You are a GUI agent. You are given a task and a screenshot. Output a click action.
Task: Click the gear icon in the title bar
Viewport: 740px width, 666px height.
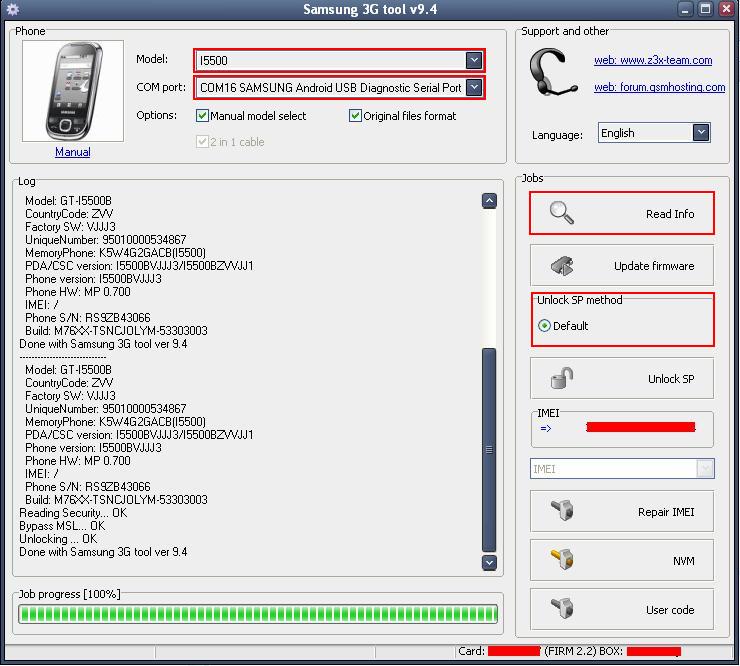click(x=12, y=9)
